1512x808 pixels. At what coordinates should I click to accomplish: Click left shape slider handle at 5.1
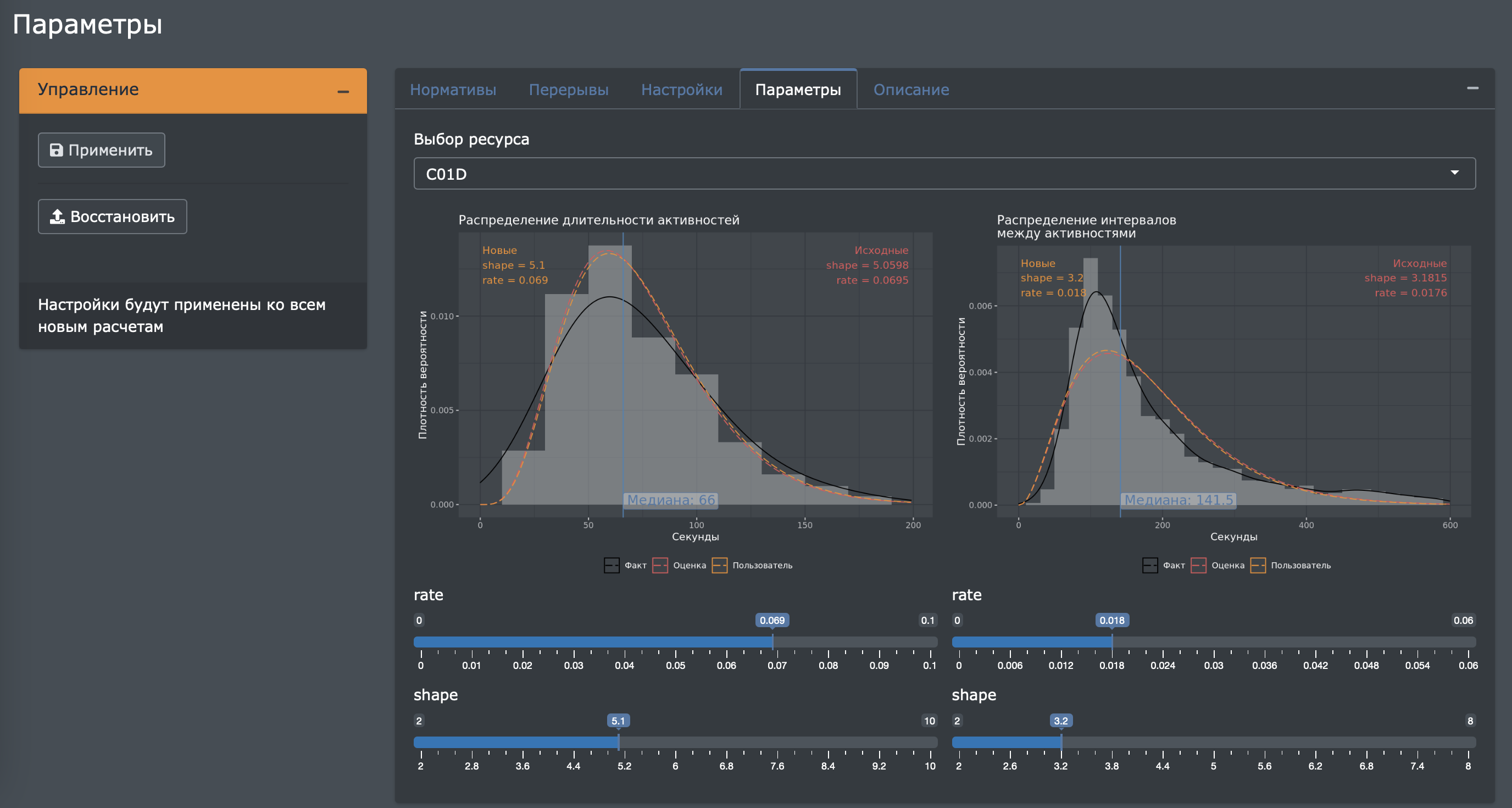click(x=619, y=742)
